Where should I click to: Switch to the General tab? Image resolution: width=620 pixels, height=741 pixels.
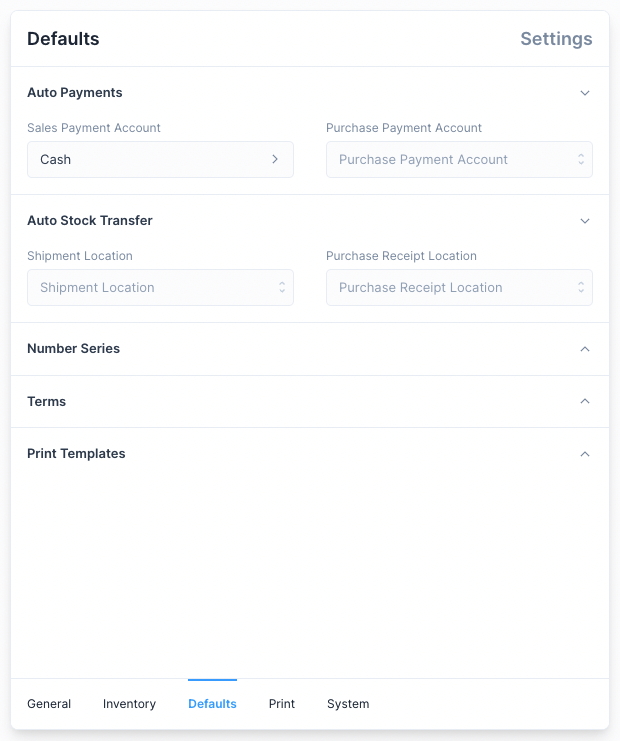coord(49,704)
